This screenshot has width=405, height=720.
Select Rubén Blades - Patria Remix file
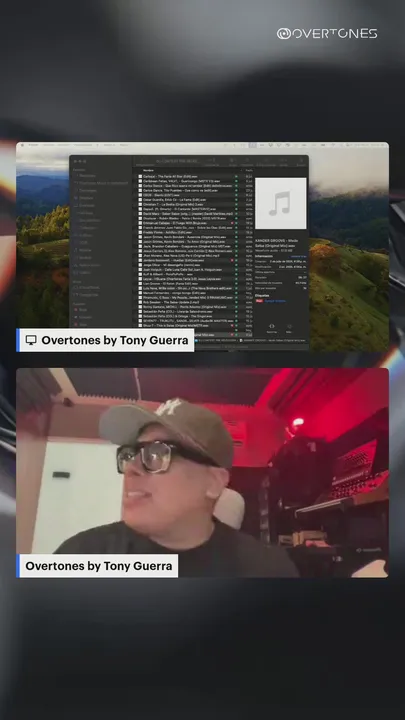(195, 218)
